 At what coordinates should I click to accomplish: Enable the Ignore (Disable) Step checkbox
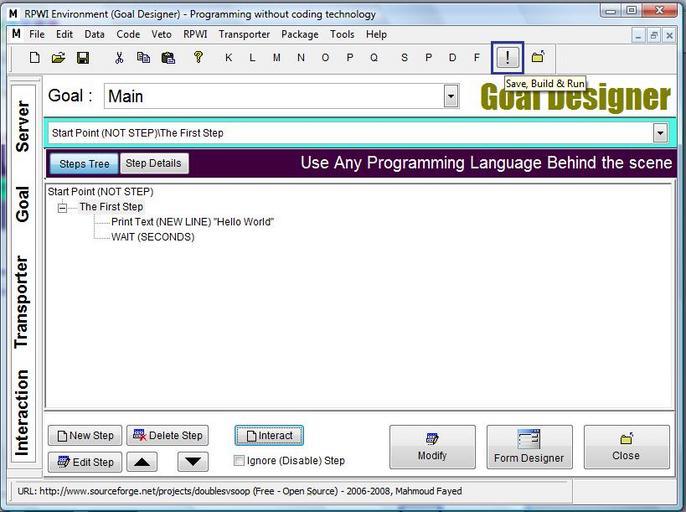239,461
